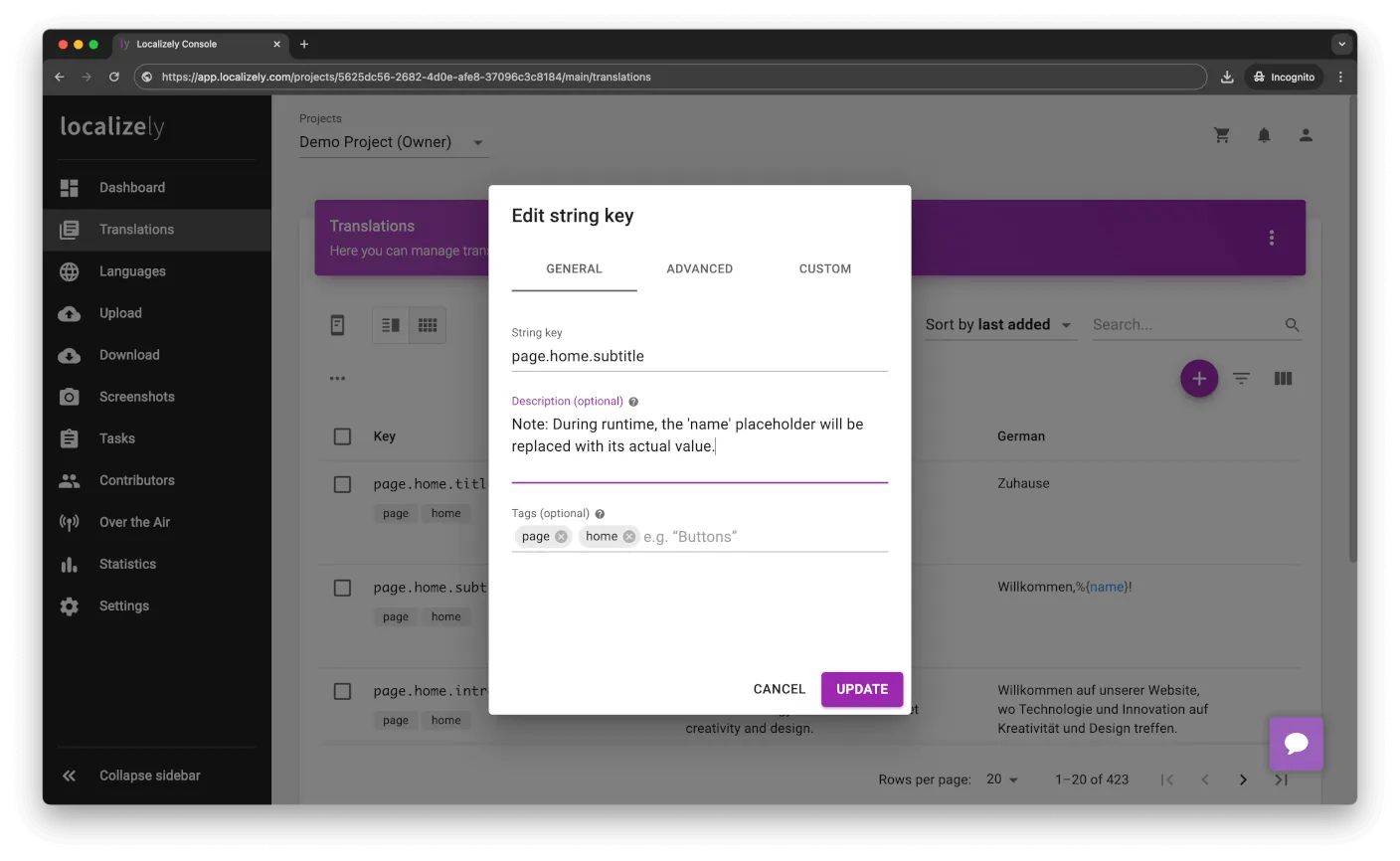Click the UPDATE button
The width and height of the screenshot is (1400, 861).
pos(862,689)
